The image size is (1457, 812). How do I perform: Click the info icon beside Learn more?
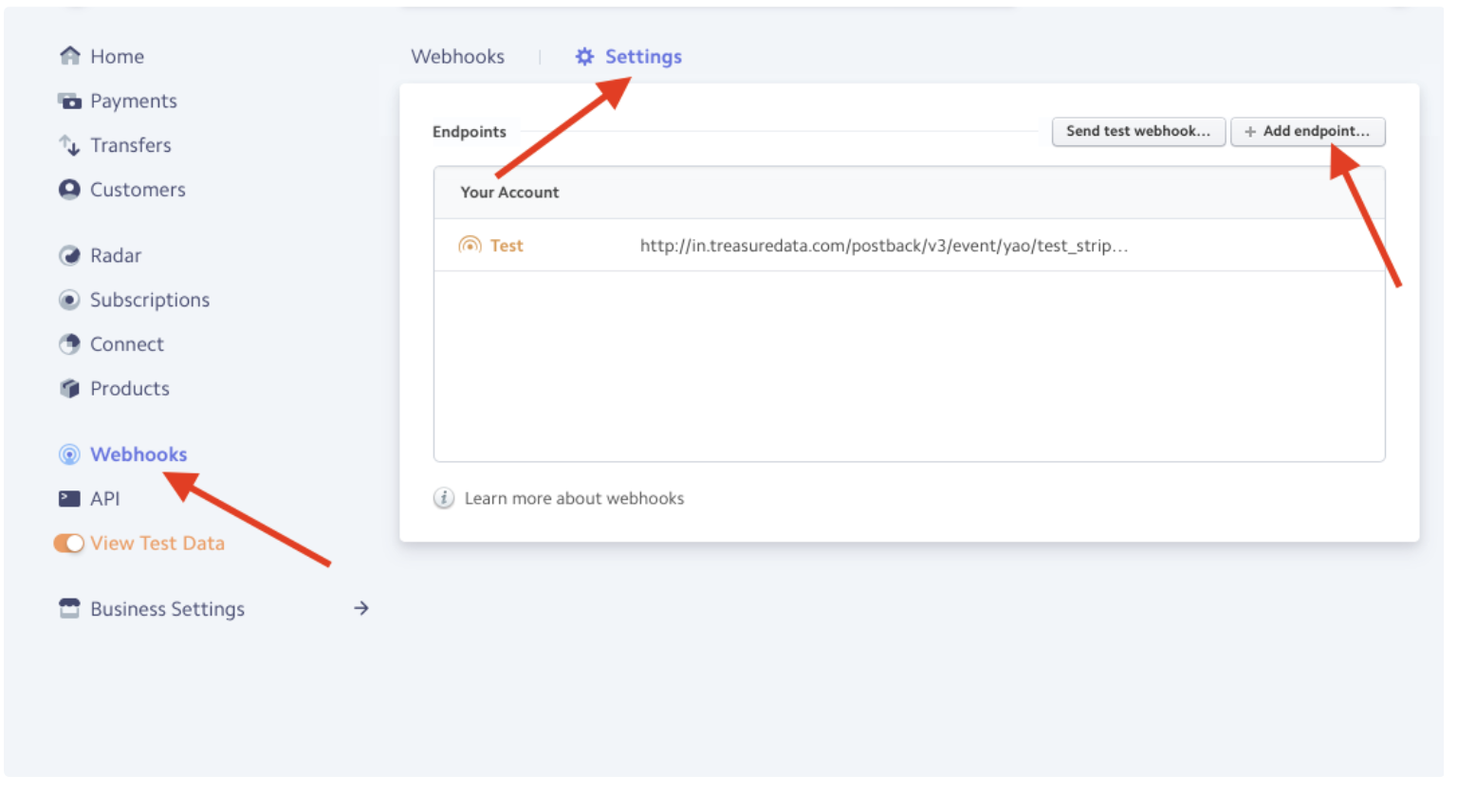click(x=443, y=498)
